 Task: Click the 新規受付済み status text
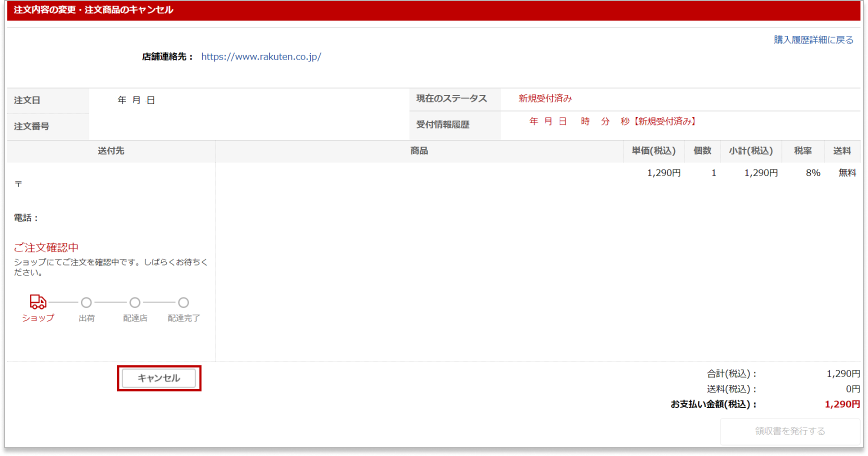[545, 99]
